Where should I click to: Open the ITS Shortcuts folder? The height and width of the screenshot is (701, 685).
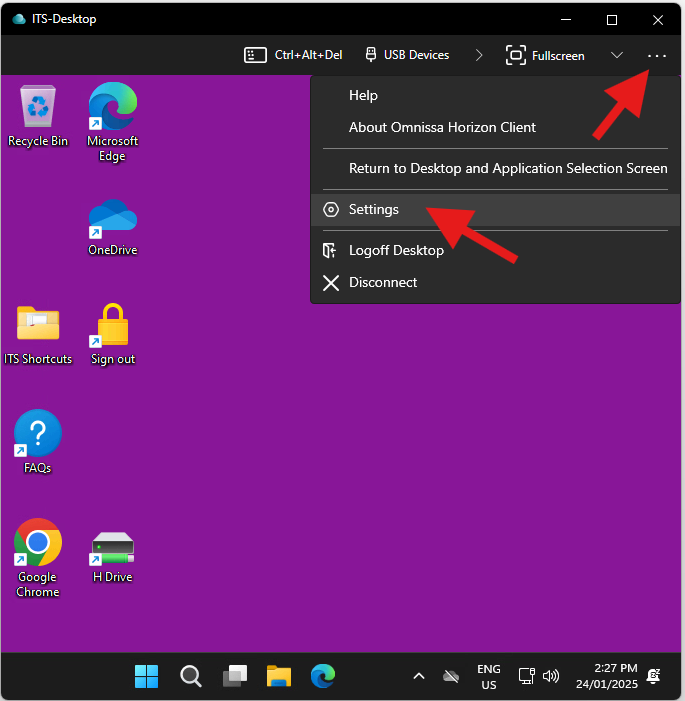coord(38,326)
